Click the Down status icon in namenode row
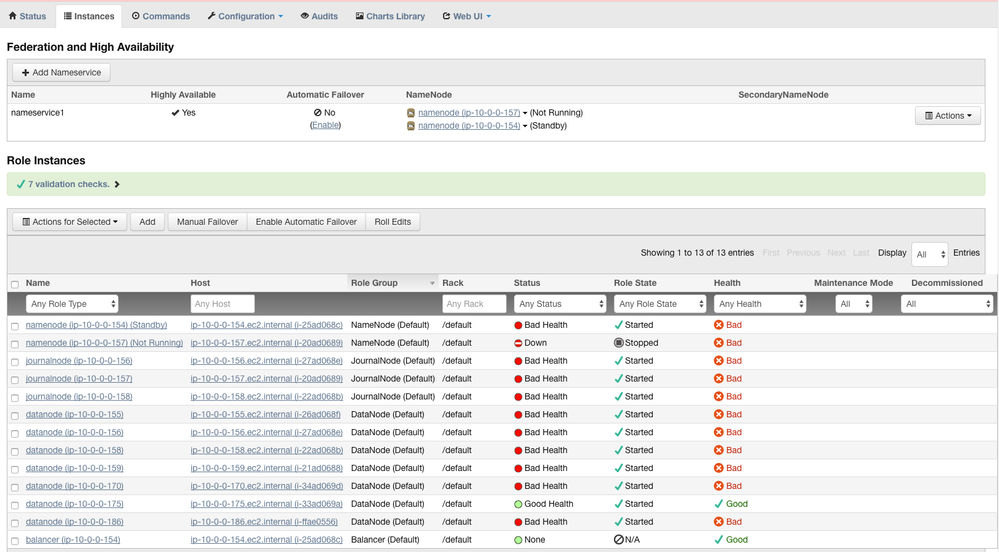This screenshot has width=999, height=552. tap(518, 343)
